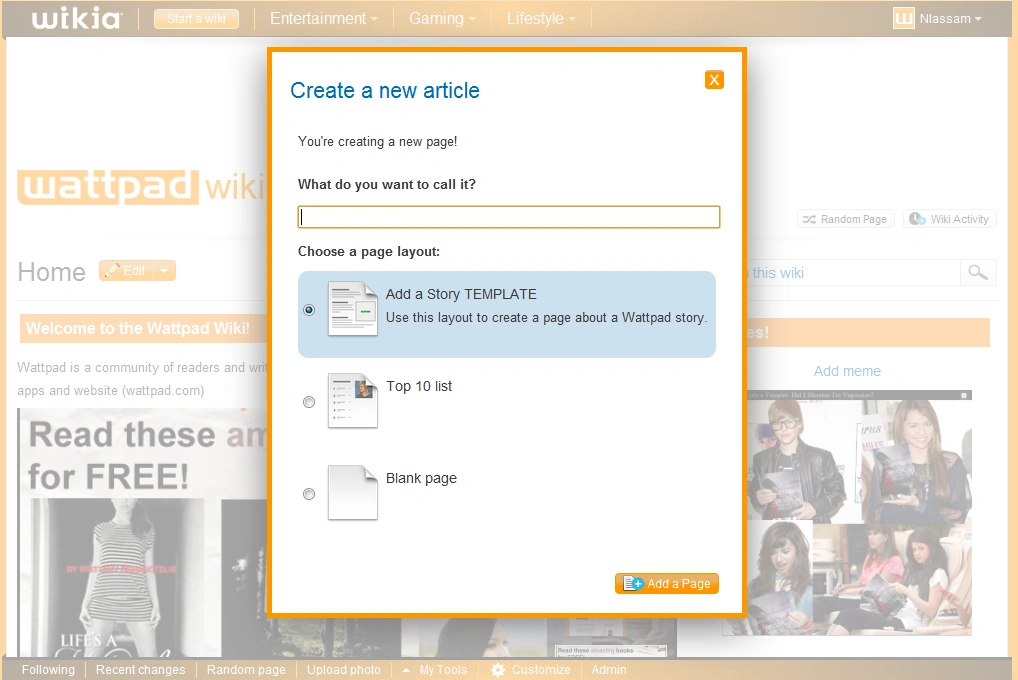Click the article title input field
The width and height of the screenshot is (1018, 680).
point(508,216)
